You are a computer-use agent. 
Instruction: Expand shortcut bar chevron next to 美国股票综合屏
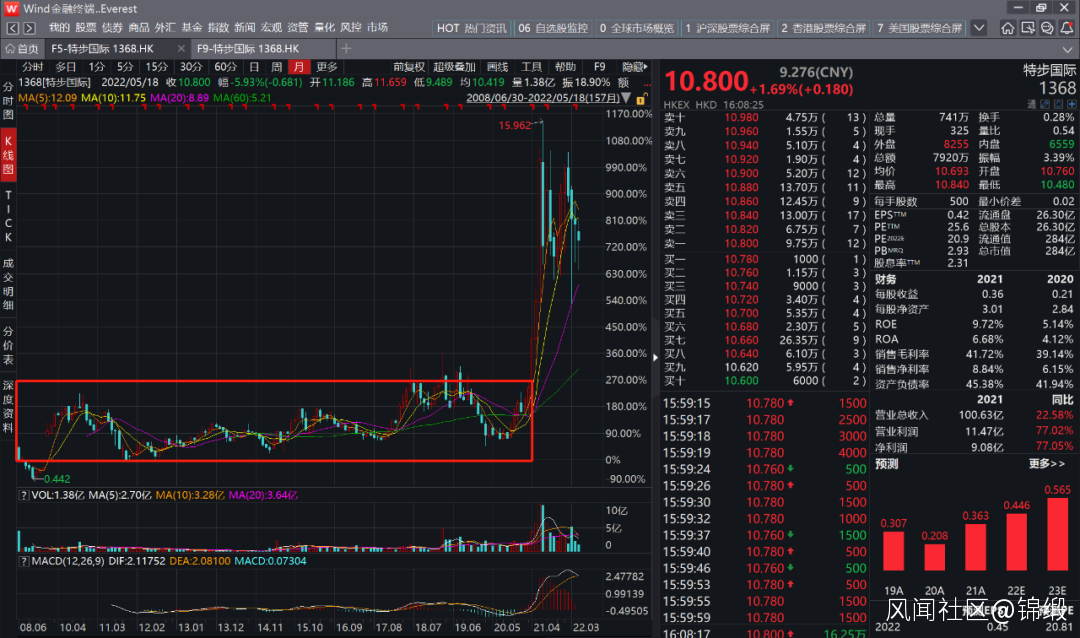coord(979,28)
